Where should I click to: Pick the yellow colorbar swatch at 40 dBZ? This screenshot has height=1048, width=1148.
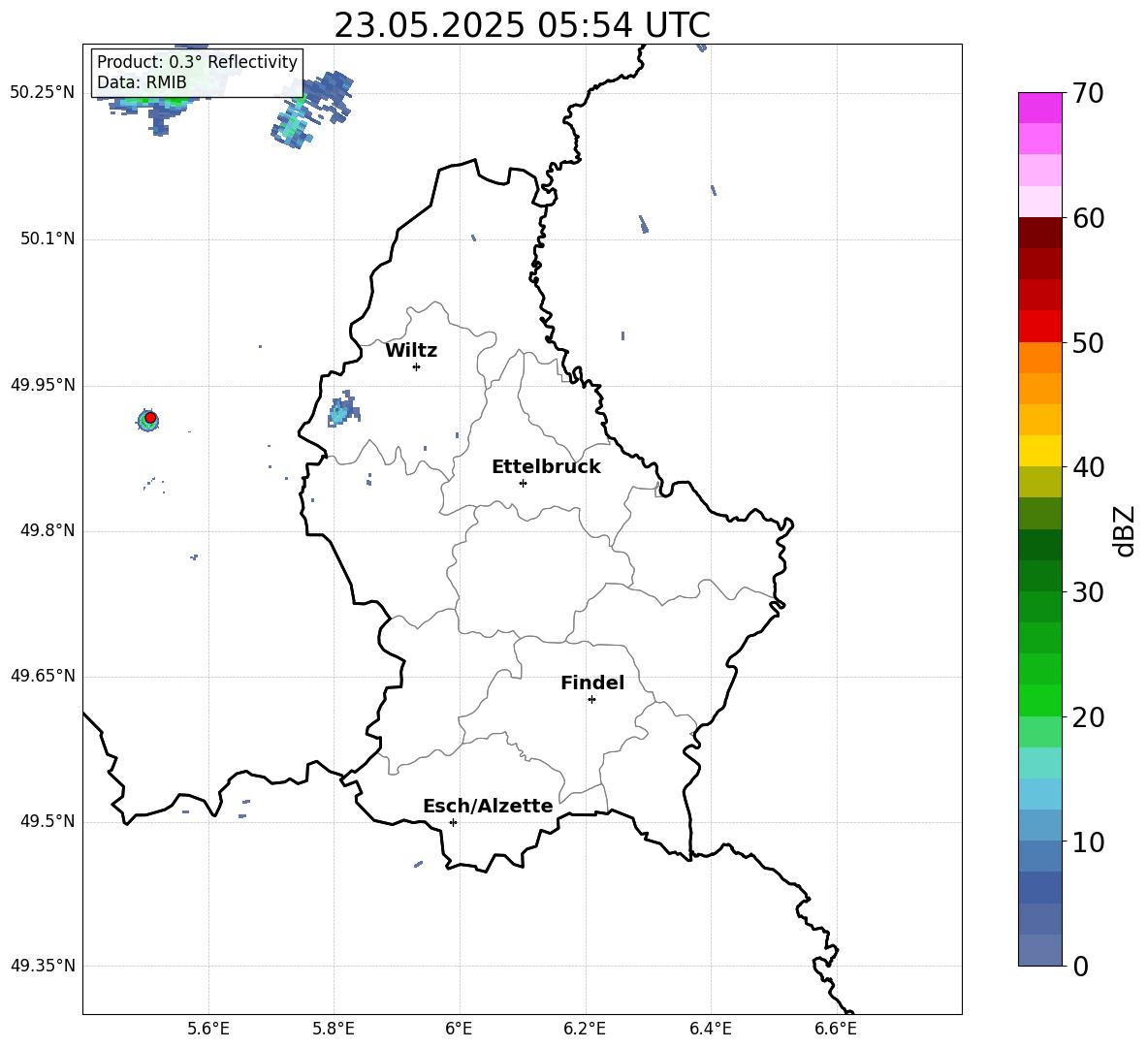point(1040,451)
